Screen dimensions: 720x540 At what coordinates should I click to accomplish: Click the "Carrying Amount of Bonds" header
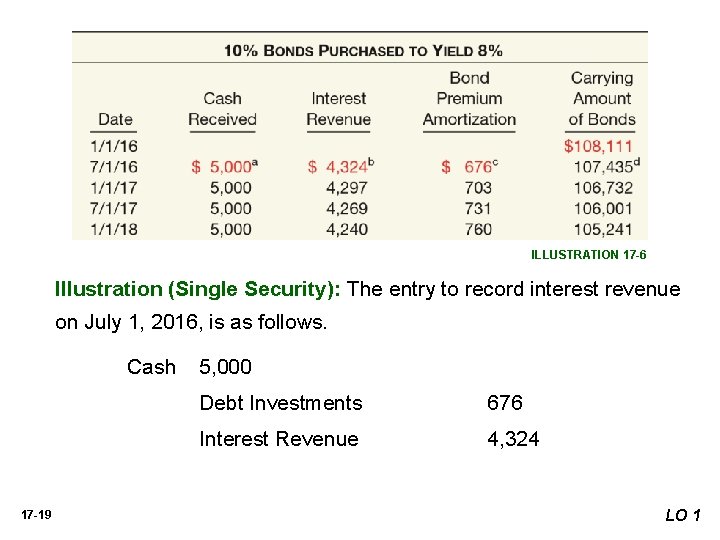click(x=601, y=98)
